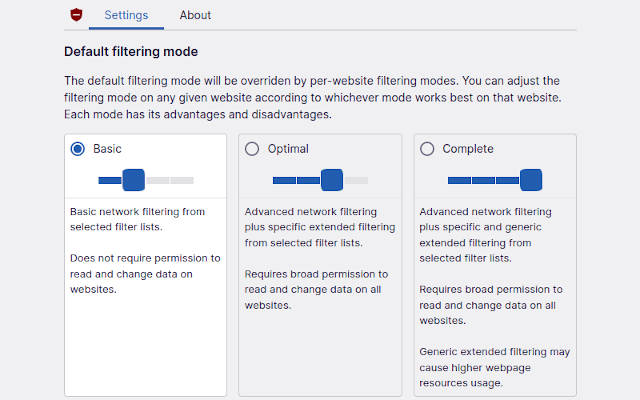This screenshot has height=400, width=640.
Task: Click the Complete mode description card
Action: pos(495,265)
